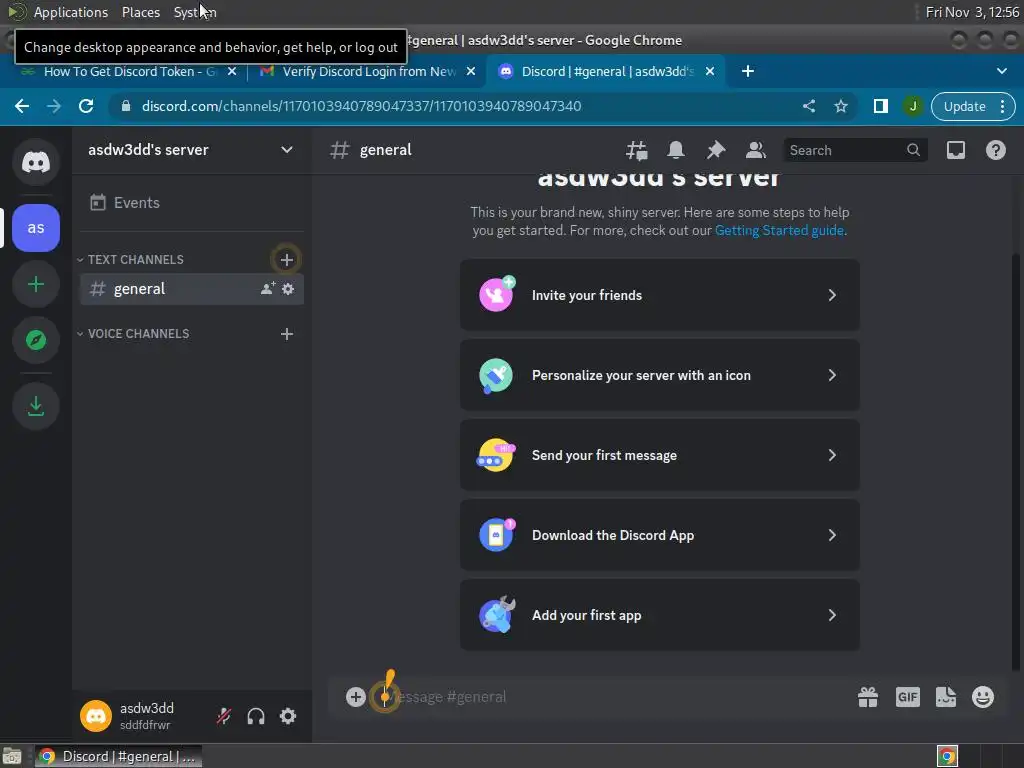Toggle Chrome side panel icon
This screenshot has width=1024, height=768.
881,106
